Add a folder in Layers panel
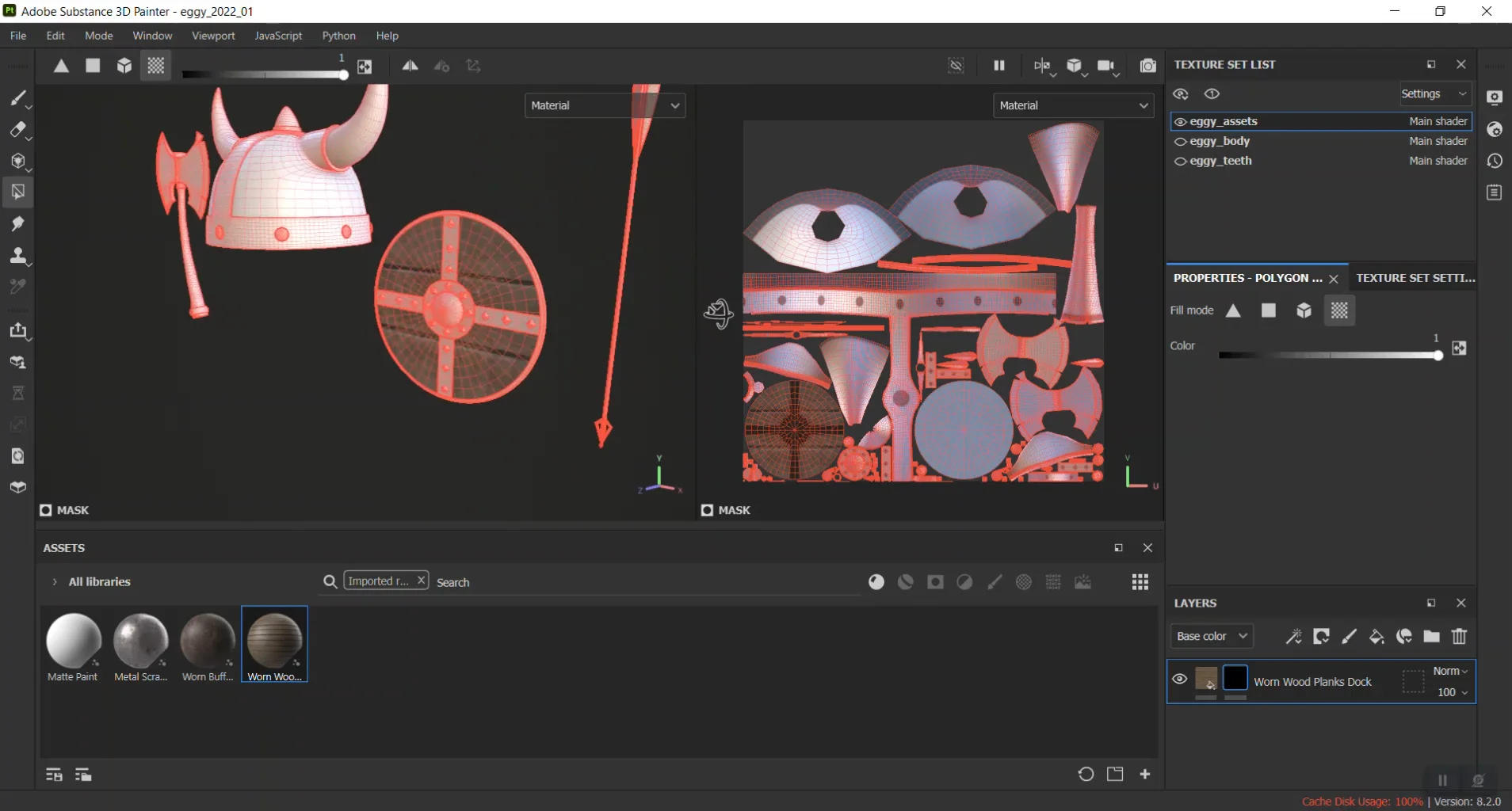Screen dimensions: 1512x811 click(1431, 636)
